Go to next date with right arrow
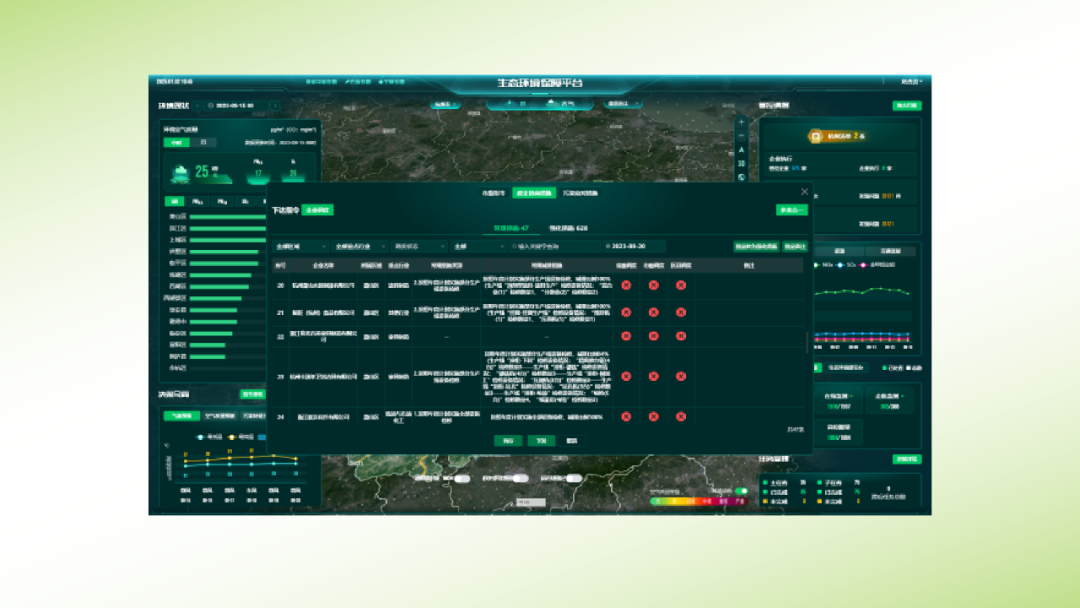This screenshot has width=1080, height=608. click(274, 105)
